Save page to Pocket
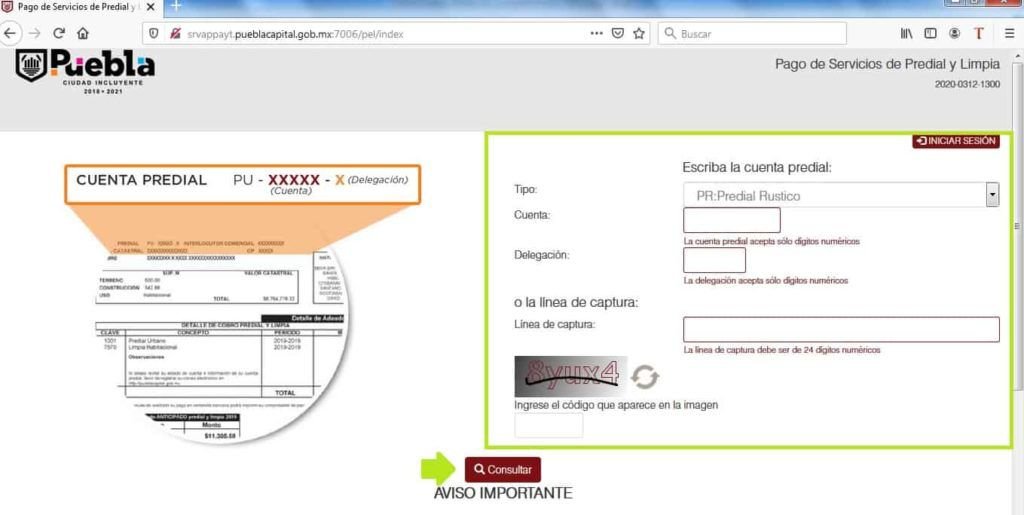The height and width of the screenshot is (515, 1024). pyautogui.click(x=618, y=33)
